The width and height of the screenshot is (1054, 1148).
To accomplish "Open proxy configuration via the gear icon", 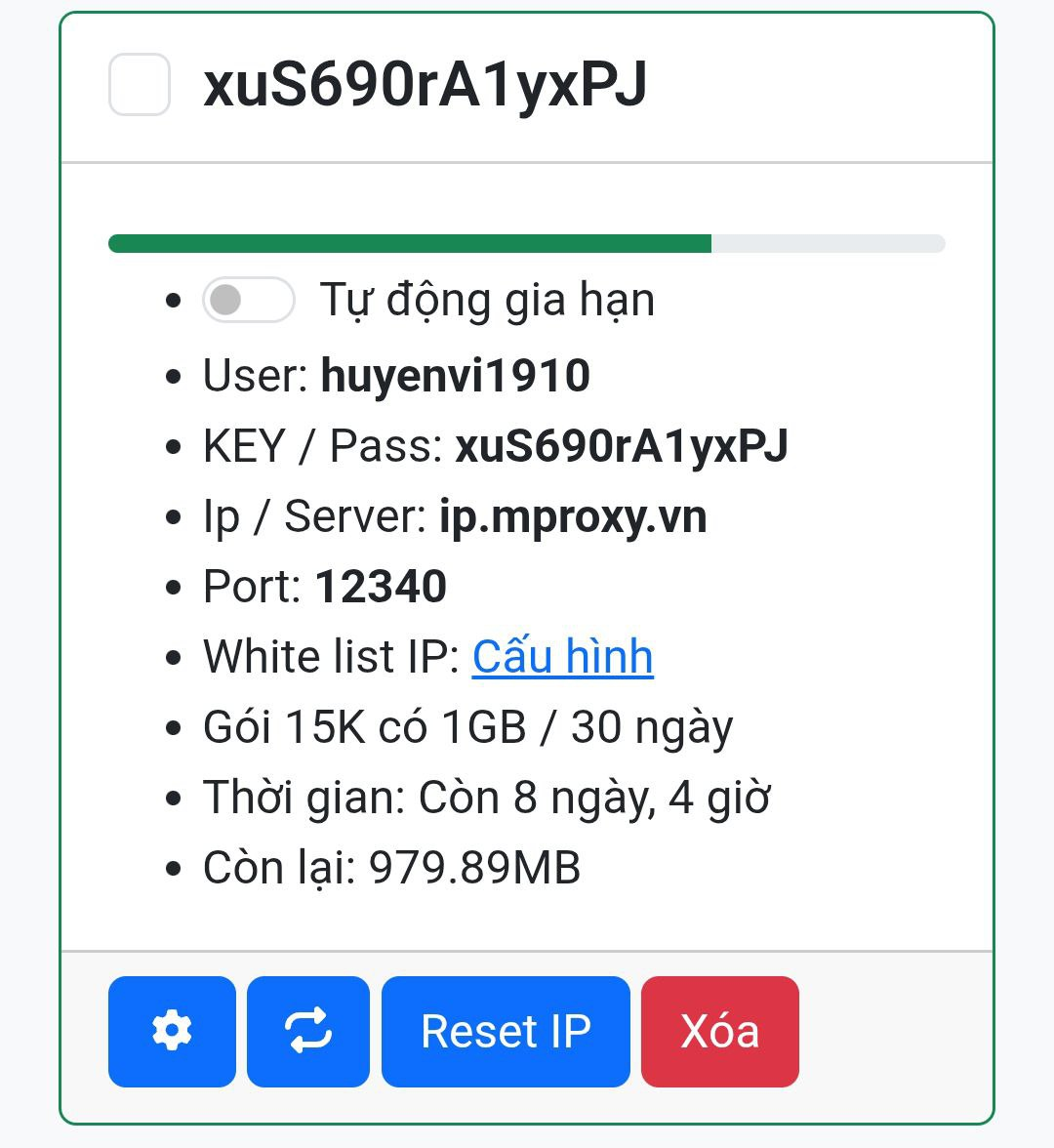I will 172,1031.
